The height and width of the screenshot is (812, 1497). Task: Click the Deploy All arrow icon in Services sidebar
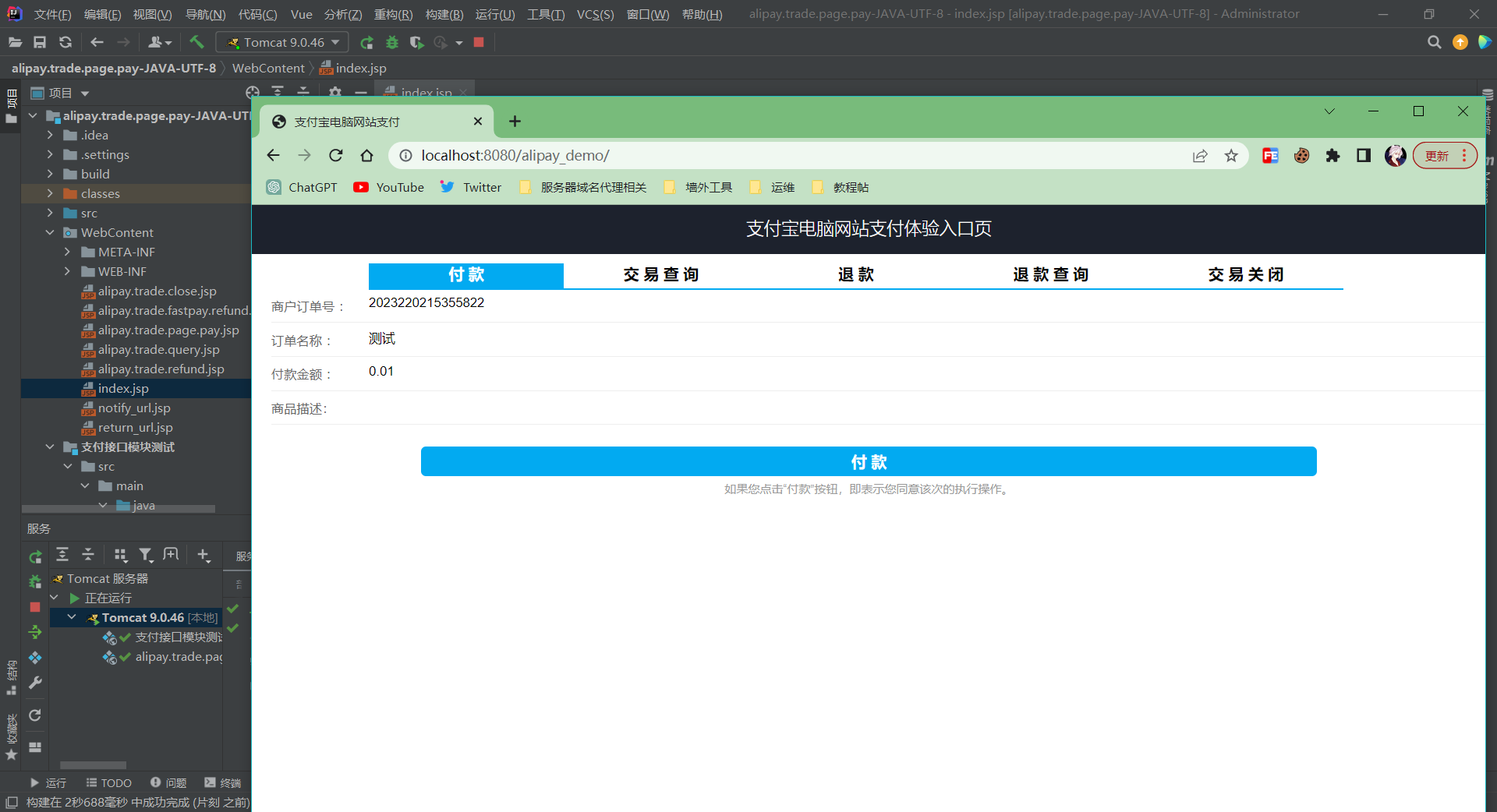pyautogui.click(x=35, y=632)
